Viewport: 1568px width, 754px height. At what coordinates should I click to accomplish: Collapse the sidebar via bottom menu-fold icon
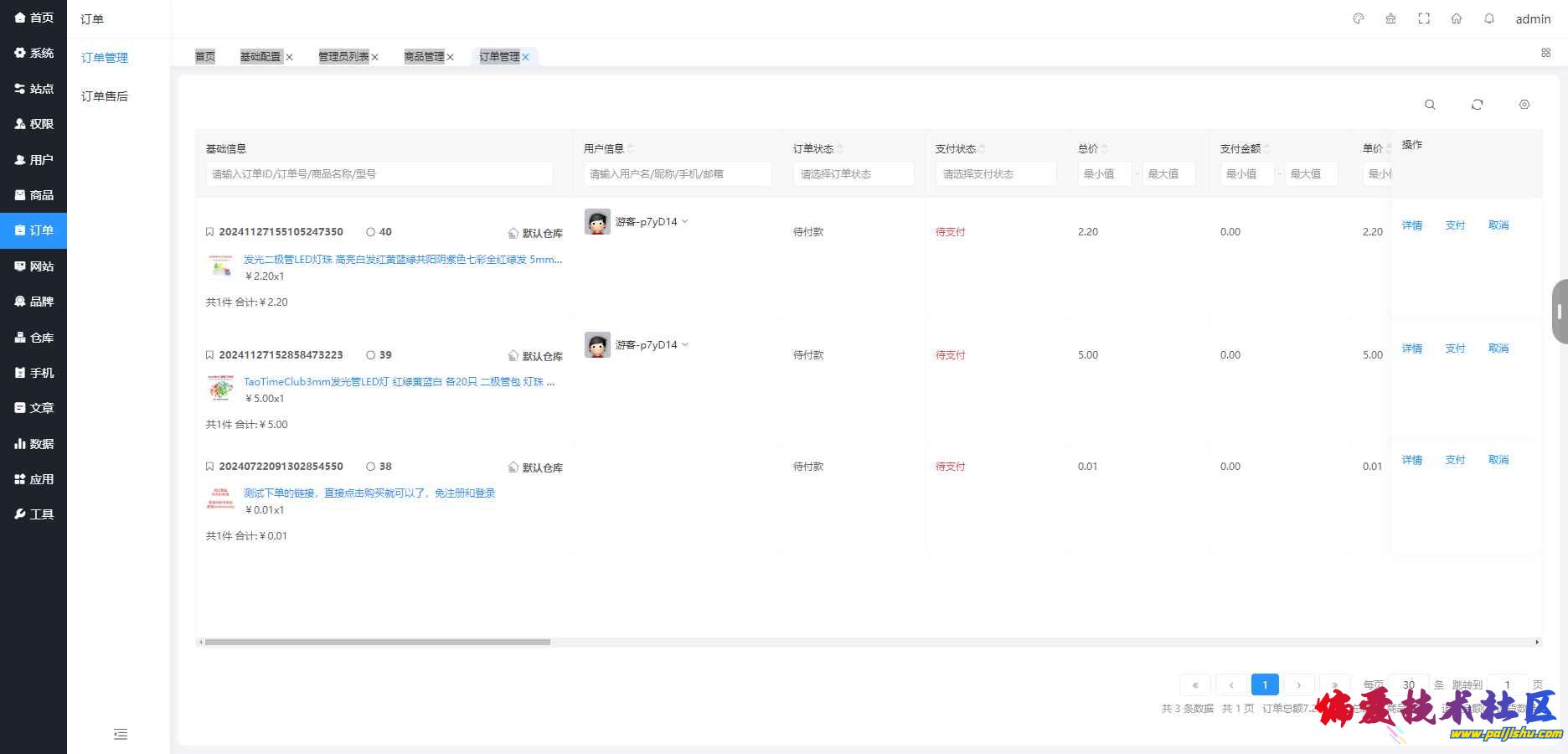point(121,735)
